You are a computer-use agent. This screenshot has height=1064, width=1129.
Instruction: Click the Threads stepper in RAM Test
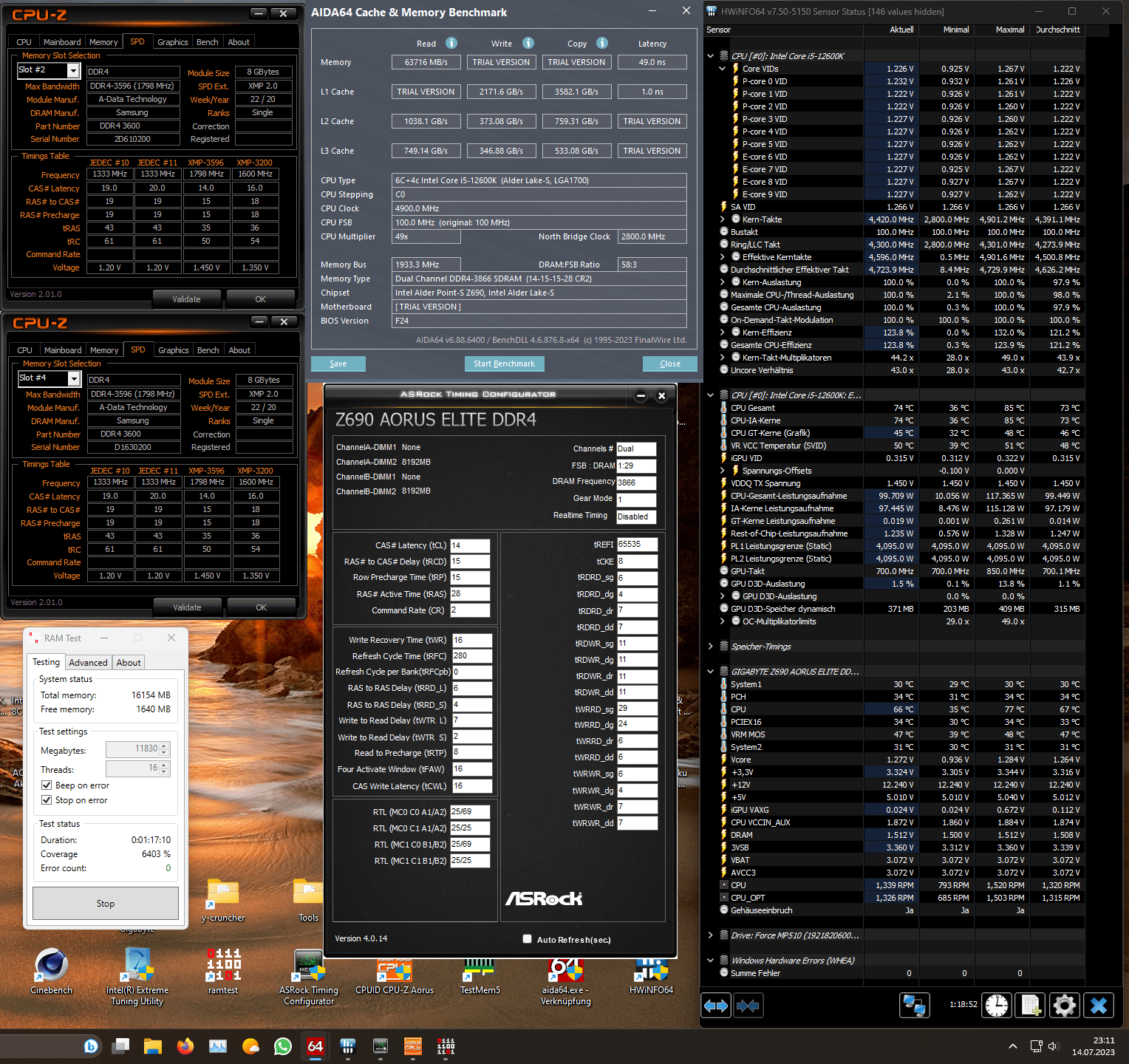coord(164,769)
